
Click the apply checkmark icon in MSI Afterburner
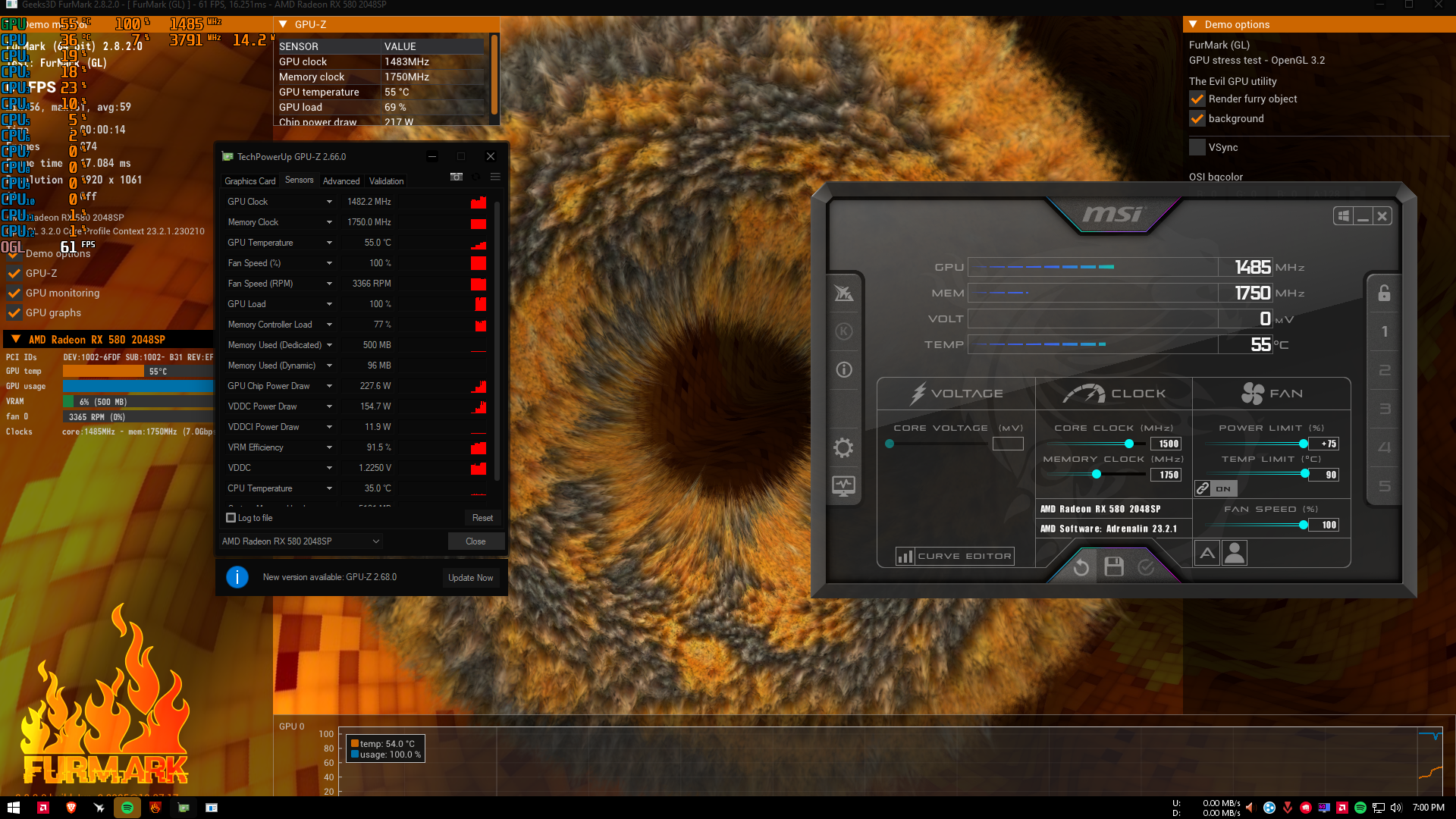pyautogui.click(x=1146, y=567)
